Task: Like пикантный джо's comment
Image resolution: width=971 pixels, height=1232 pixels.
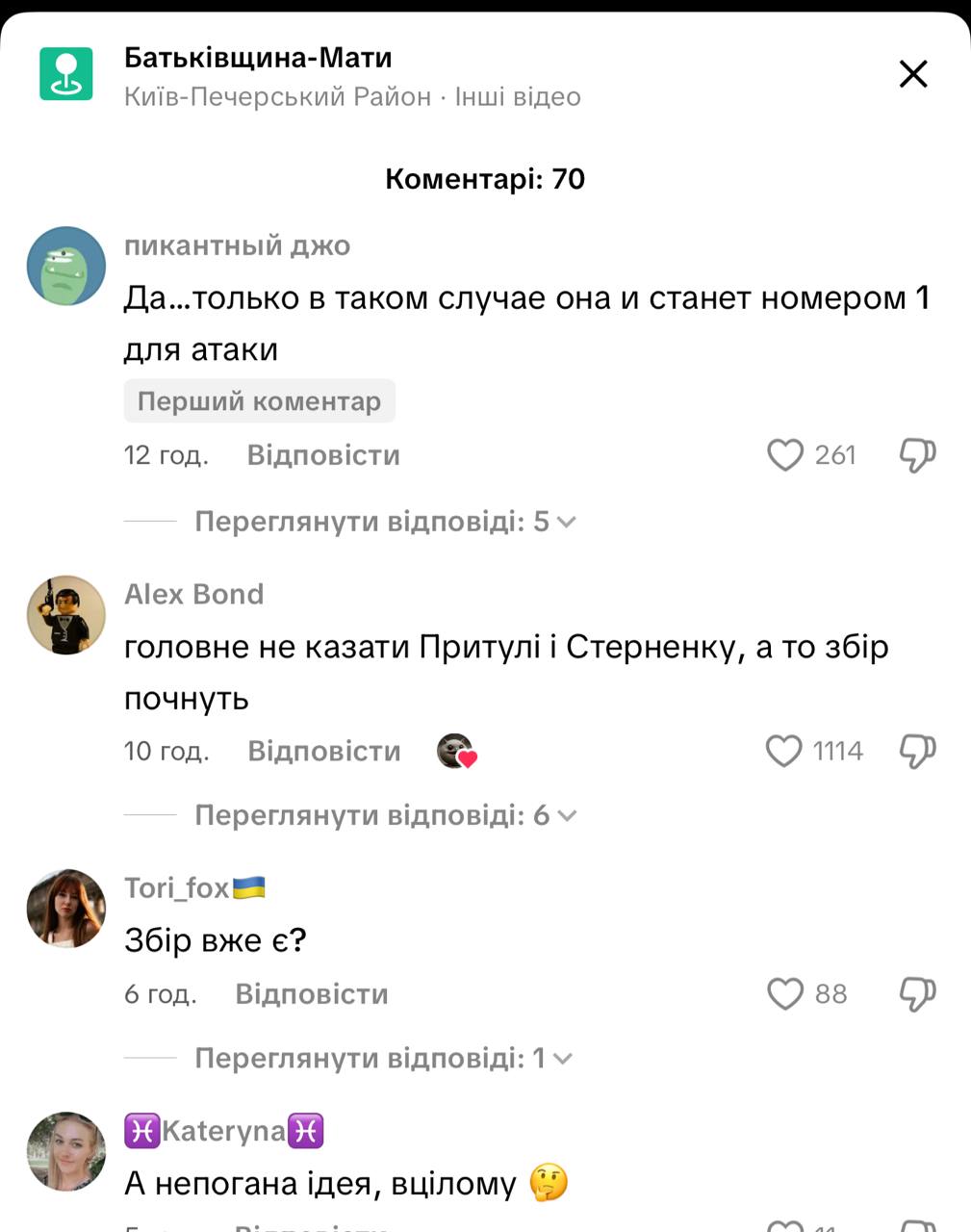Action: tap(784, 455)
